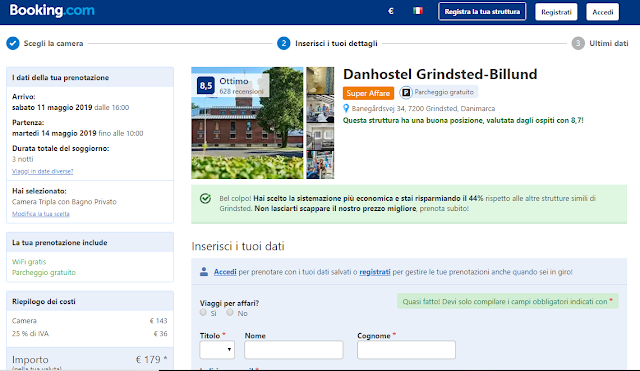Open the Italian flag language selector
The width and height of the screenshot is (640, 371).
click(418, 11)
